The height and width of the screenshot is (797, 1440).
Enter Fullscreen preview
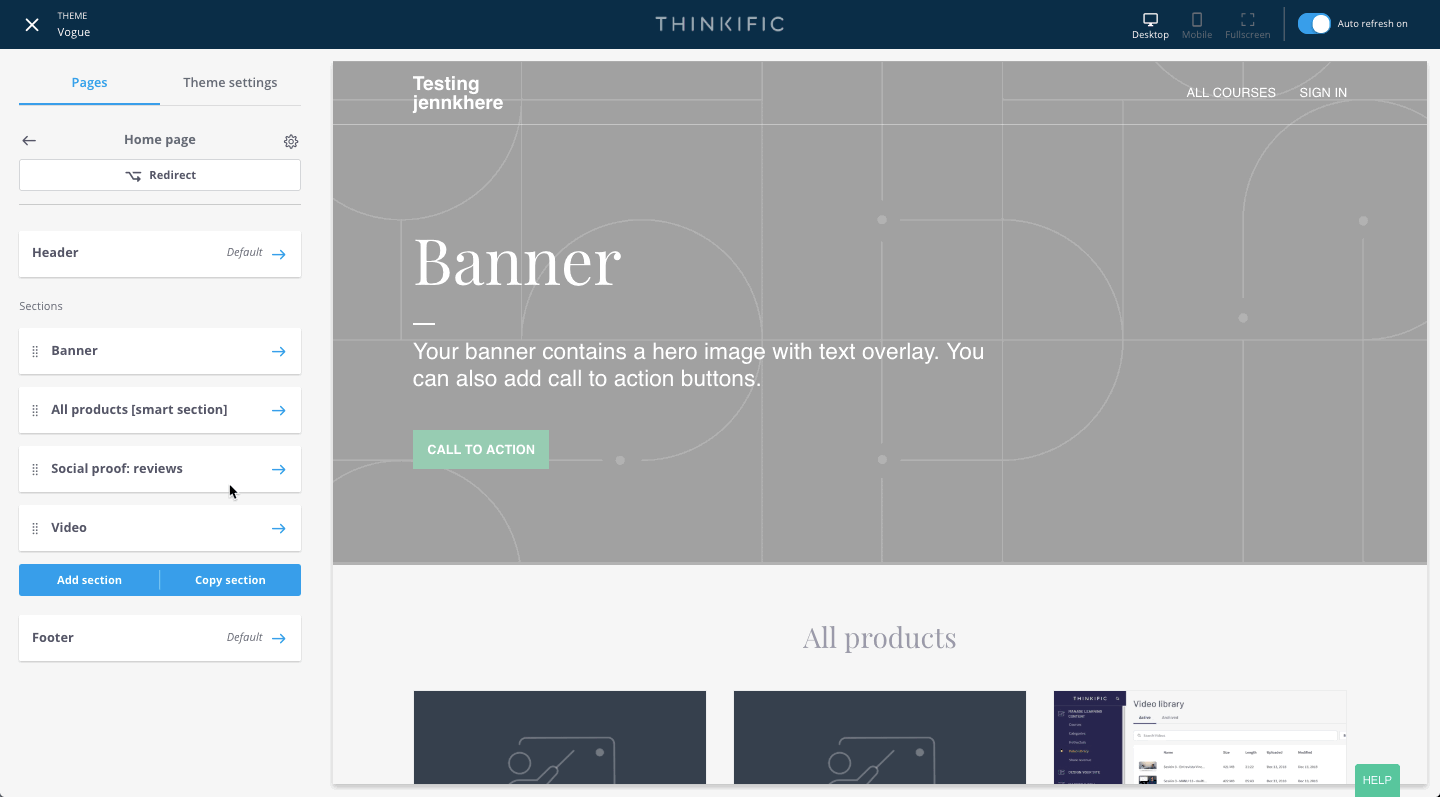pyautogui.click(x=1247, y=24)
